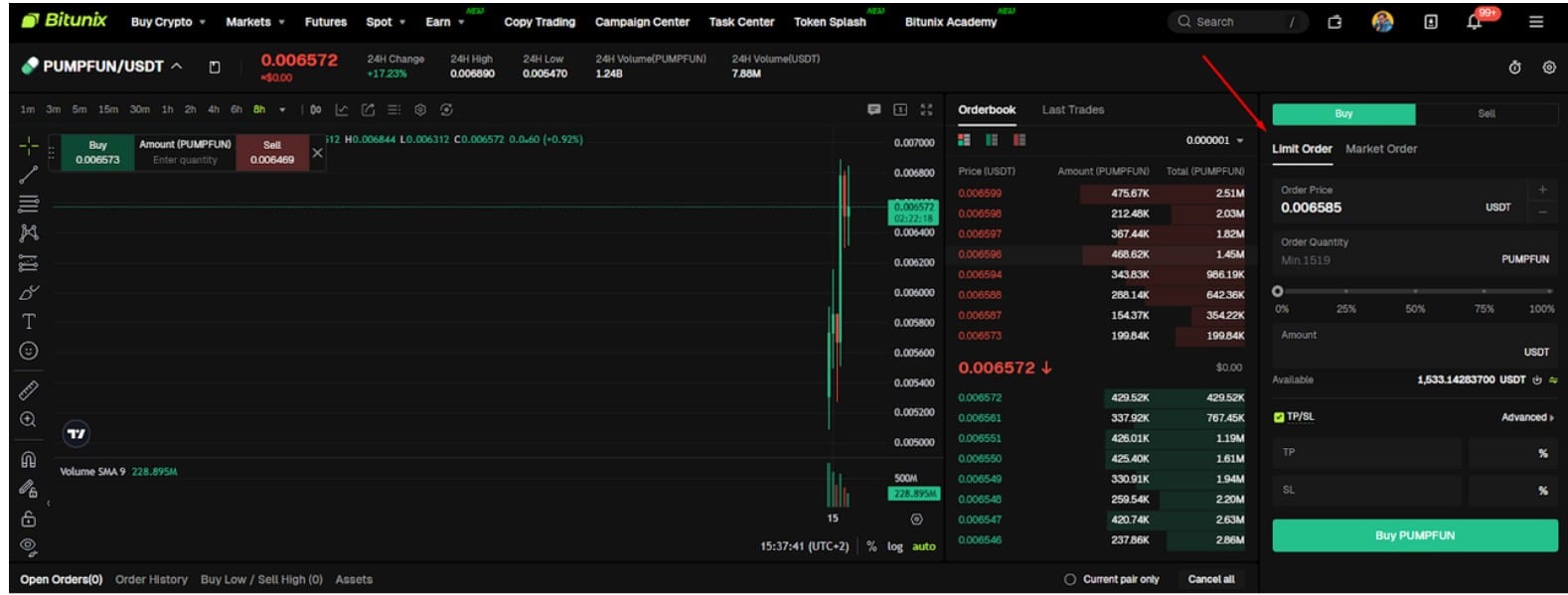Viewport: 1568px width, 595px height.
Task: Expand the more timeframes dropdown arrow
Action: (x=282, y=110)
